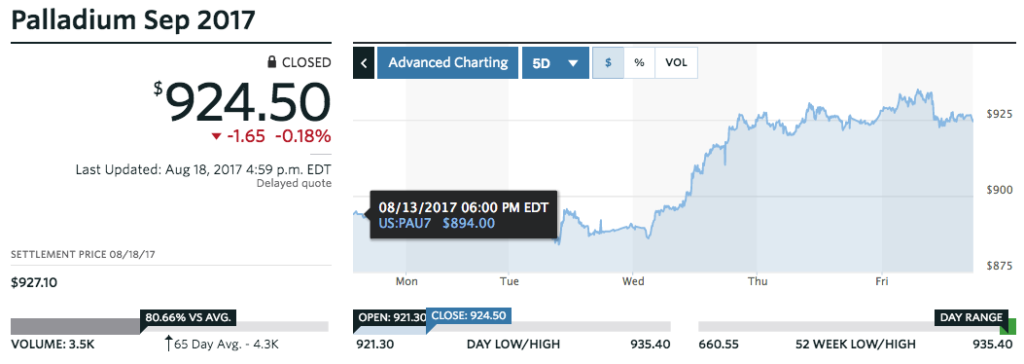The width and height of the screenshot is (1024, 364).
Task: Click the closed lock icon
Action: coord(272,62)
